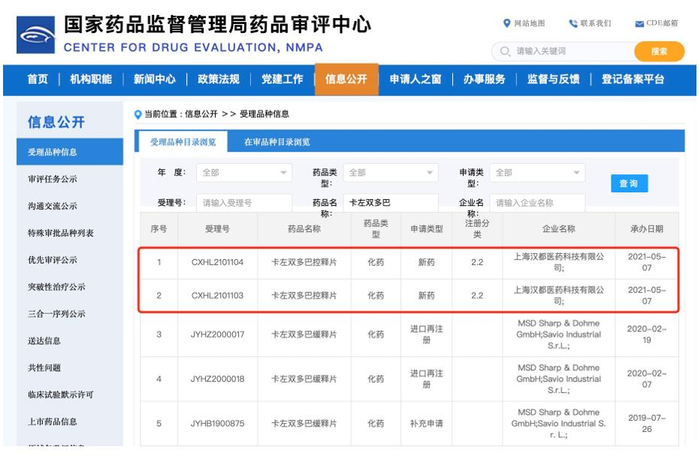The height and width of the screenshot is (456, 700).
Task: Click the date 2019-07-26
Action: 646,424
